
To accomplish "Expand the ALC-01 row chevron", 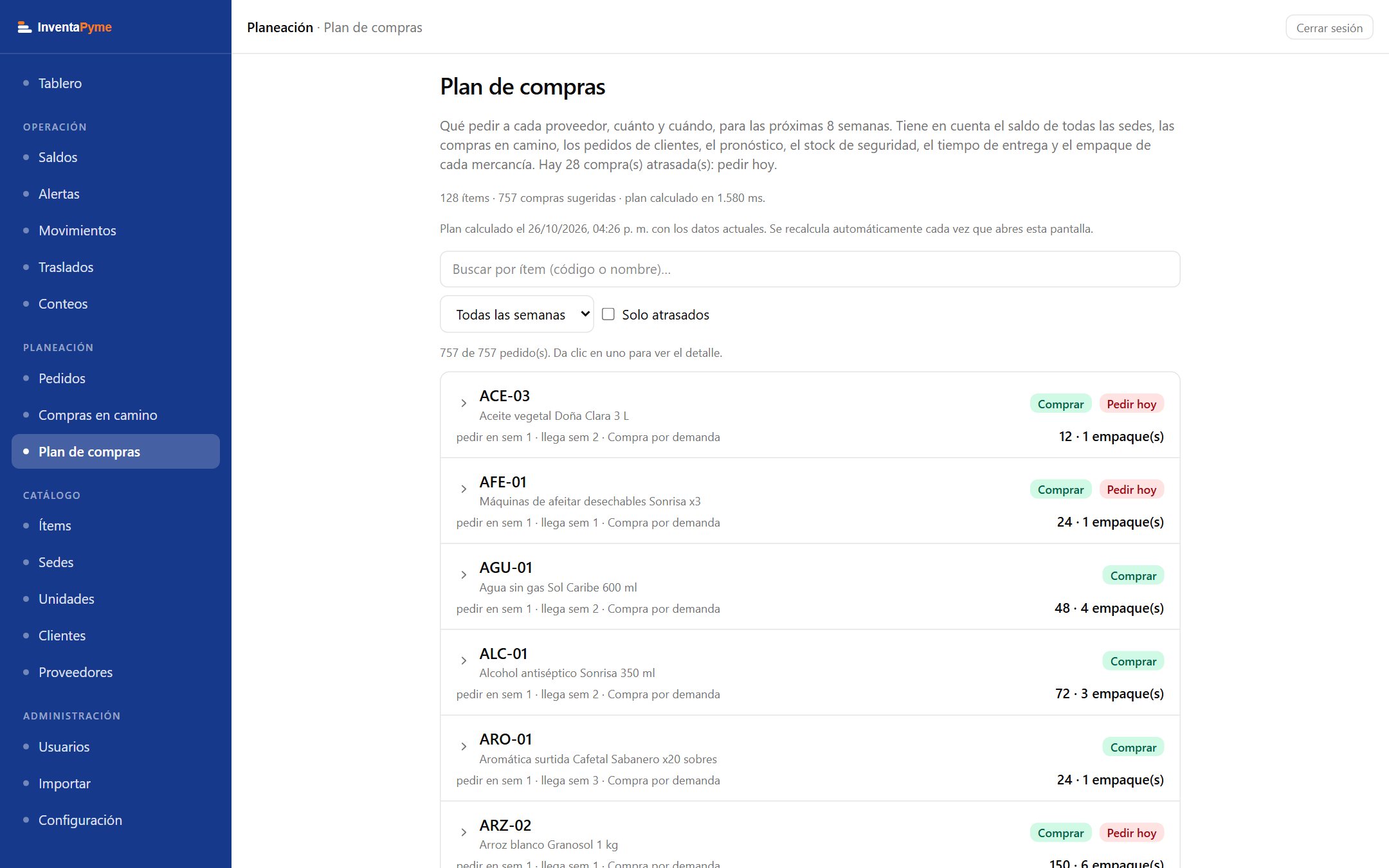I will [x=464, y=661].
